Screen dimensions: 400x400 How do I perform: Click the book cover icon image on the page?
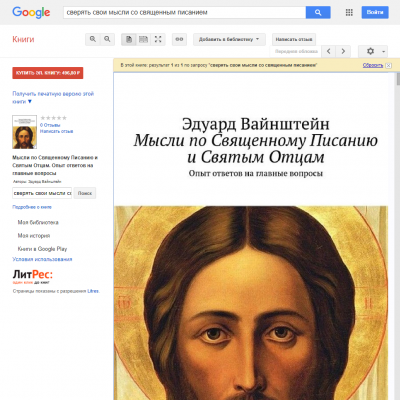[251, 303]
